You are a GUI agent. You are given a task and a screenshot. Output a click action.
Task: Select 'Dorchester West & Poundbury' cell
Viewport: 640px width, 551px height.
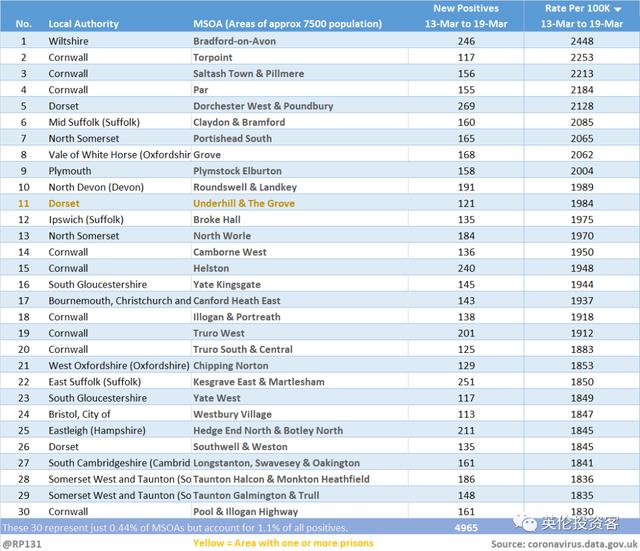click(263, 106)
